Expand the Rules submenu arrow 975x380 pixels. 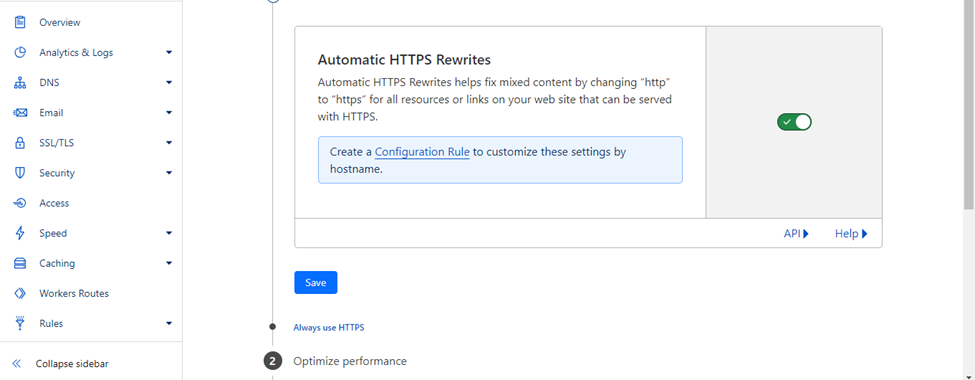coord(169,323)
